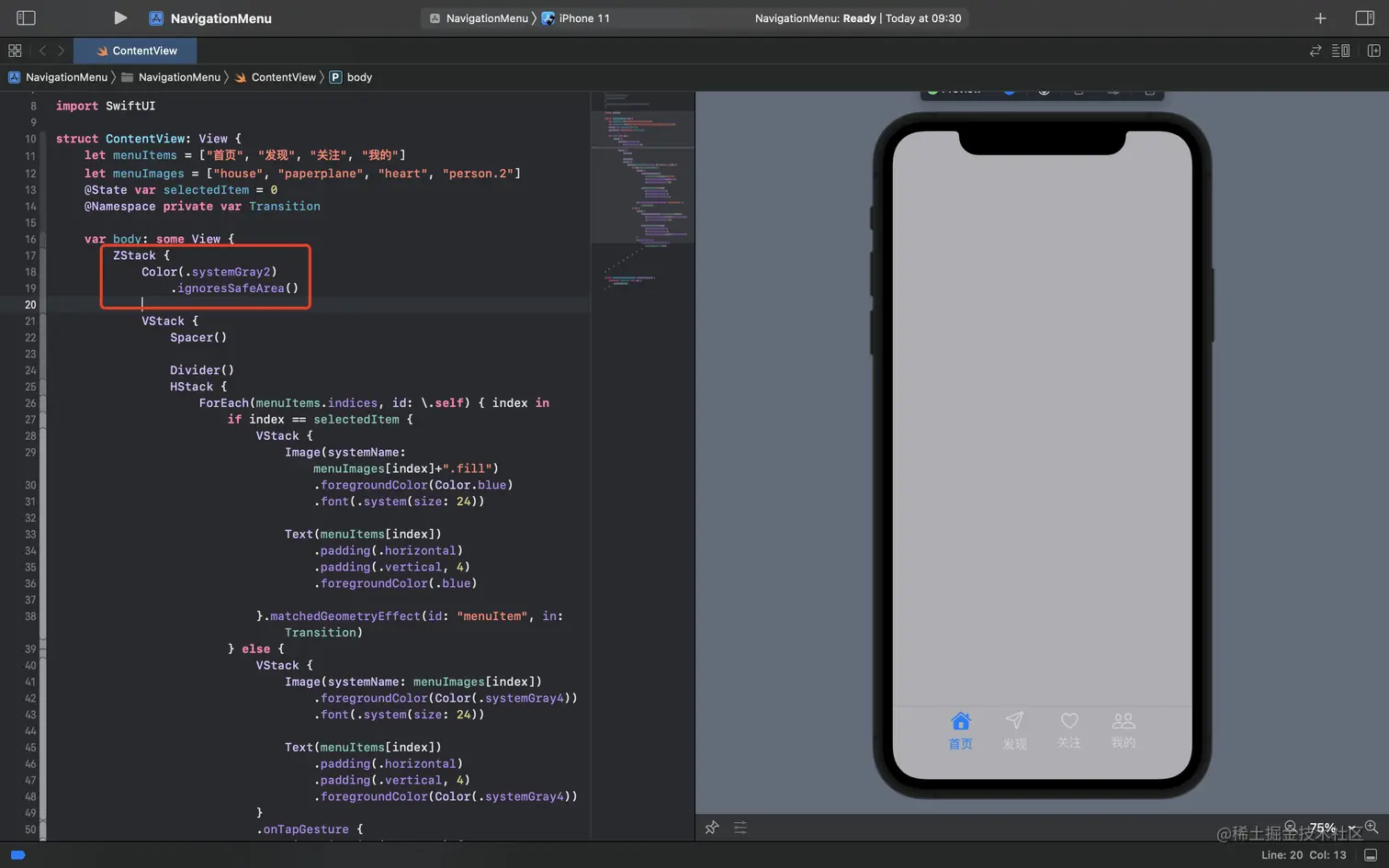
Task: Tap the 发现 label in preview
Action: [x=1015, y=744]
